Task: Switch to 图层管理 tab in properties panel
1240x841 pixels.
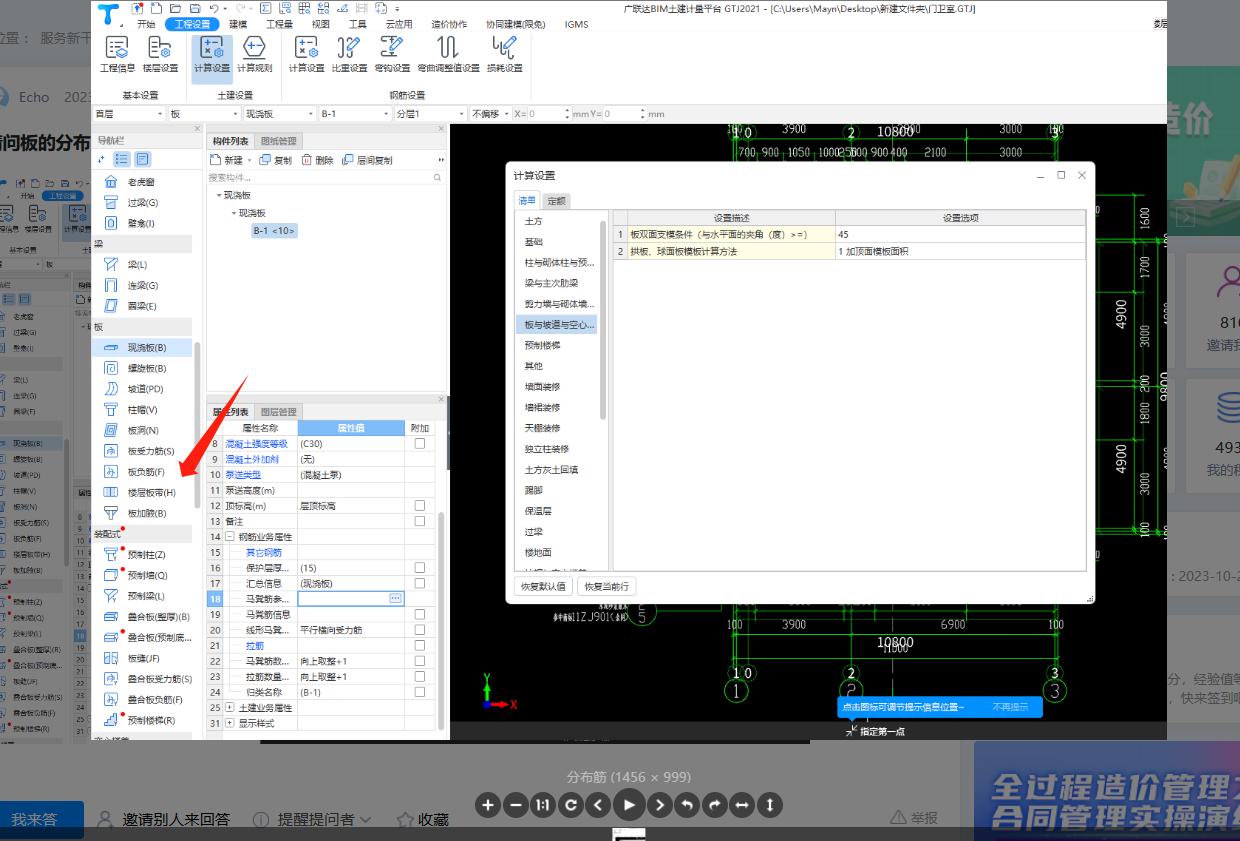Action: pyautogui.click(x=279, y=412)
